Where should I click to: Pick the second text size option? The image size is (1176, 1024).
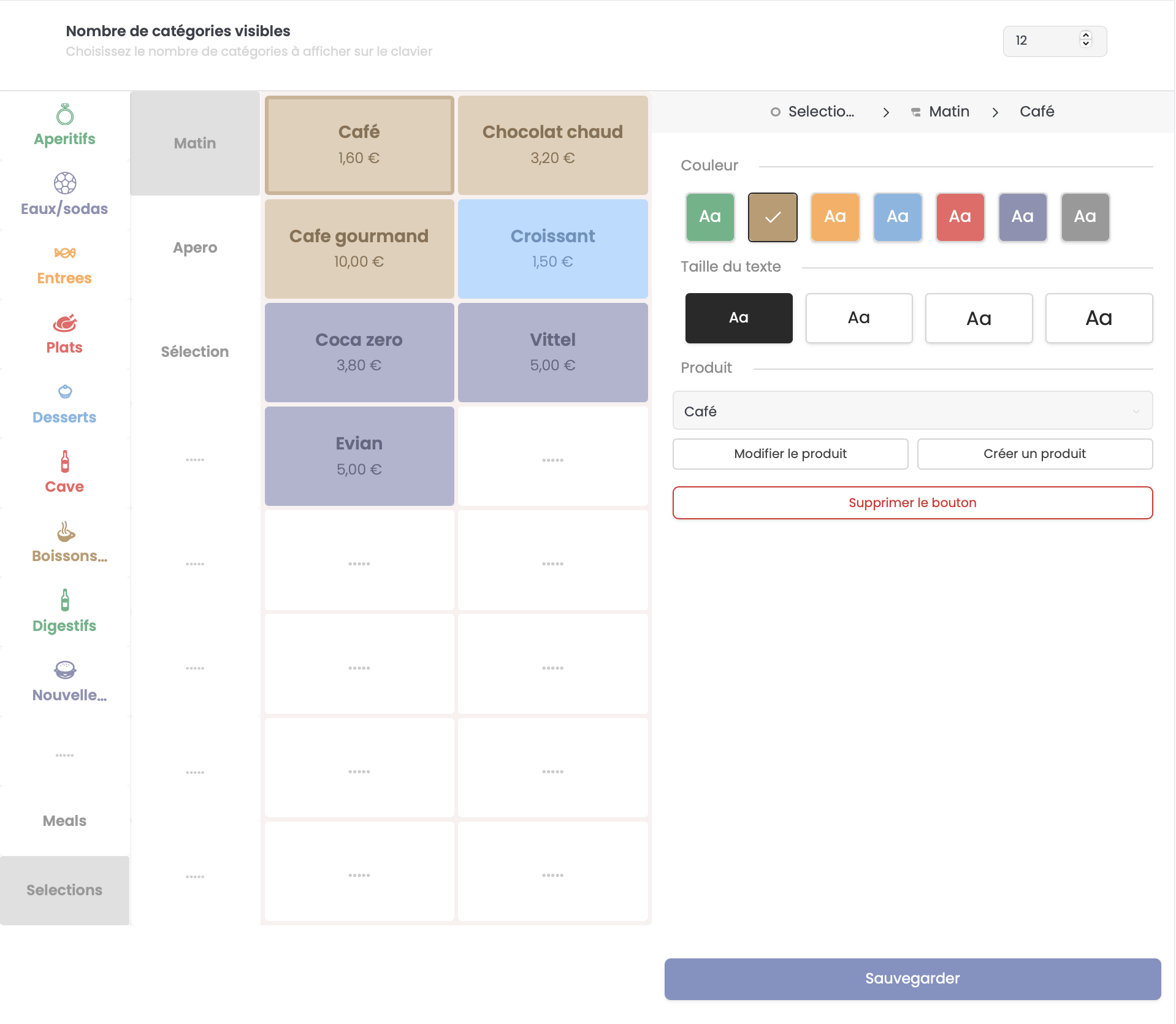[858, 318]
